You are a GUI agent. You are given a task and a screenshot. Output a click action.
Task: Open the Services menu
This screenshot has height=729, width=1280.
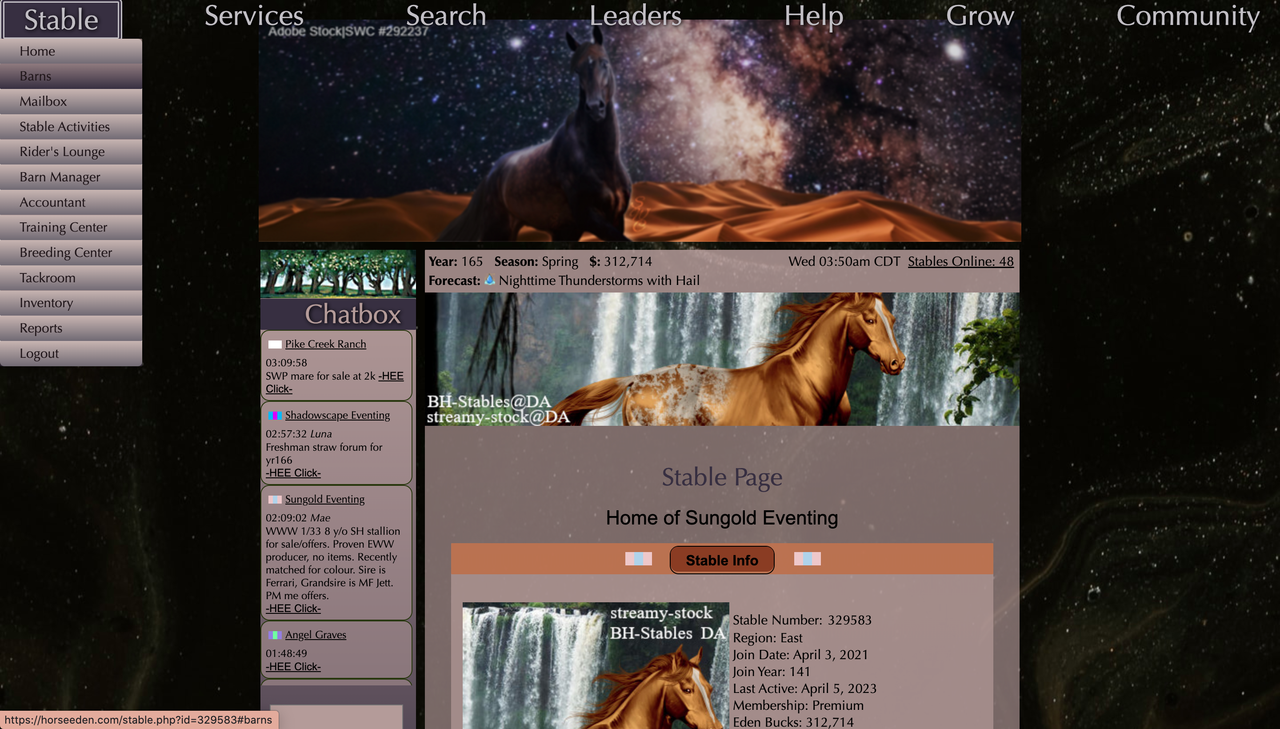point(253,16)
